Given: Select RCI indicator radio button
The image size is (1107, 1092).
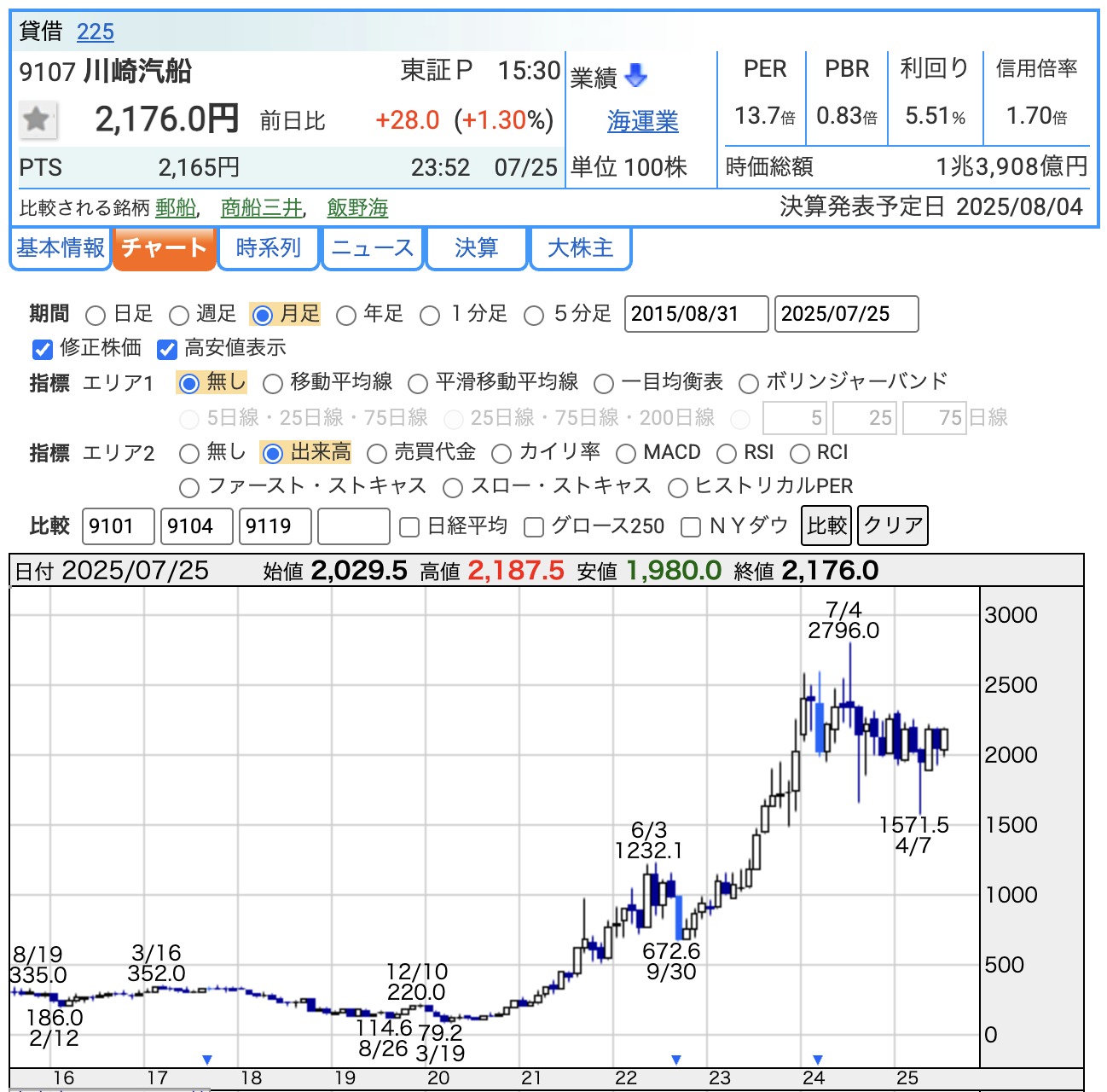Looking at the screenshot, I should click(799, 454).
